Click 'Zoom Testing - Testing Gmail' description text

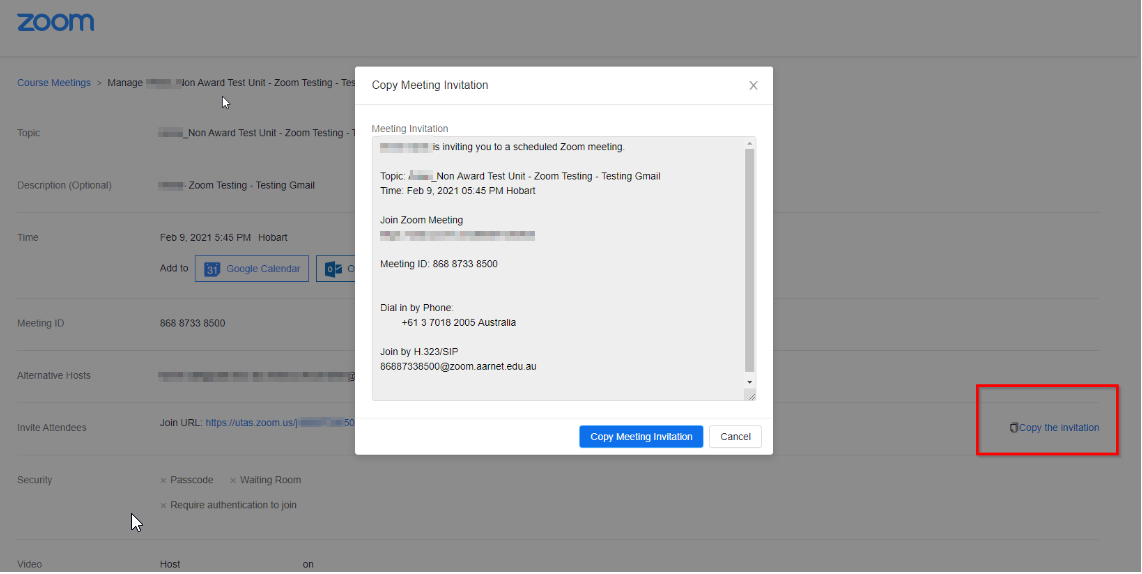tap(251, 185)
